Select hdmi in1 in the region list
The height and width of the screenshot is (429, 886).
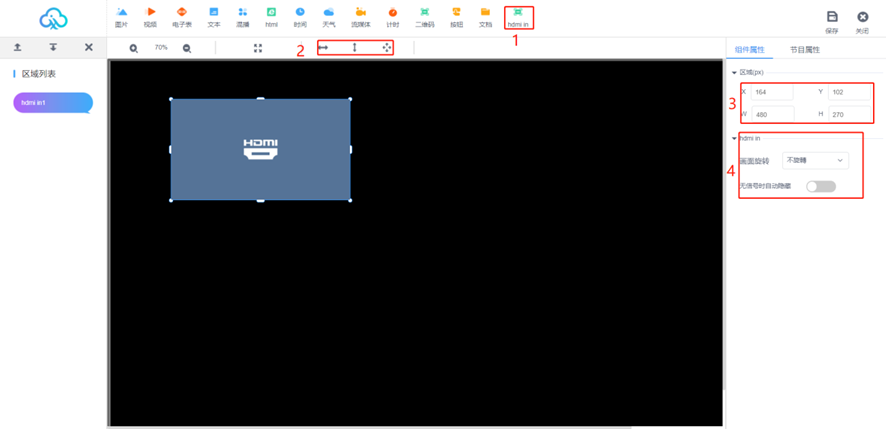pyautogui.click(x=52, y=103)
